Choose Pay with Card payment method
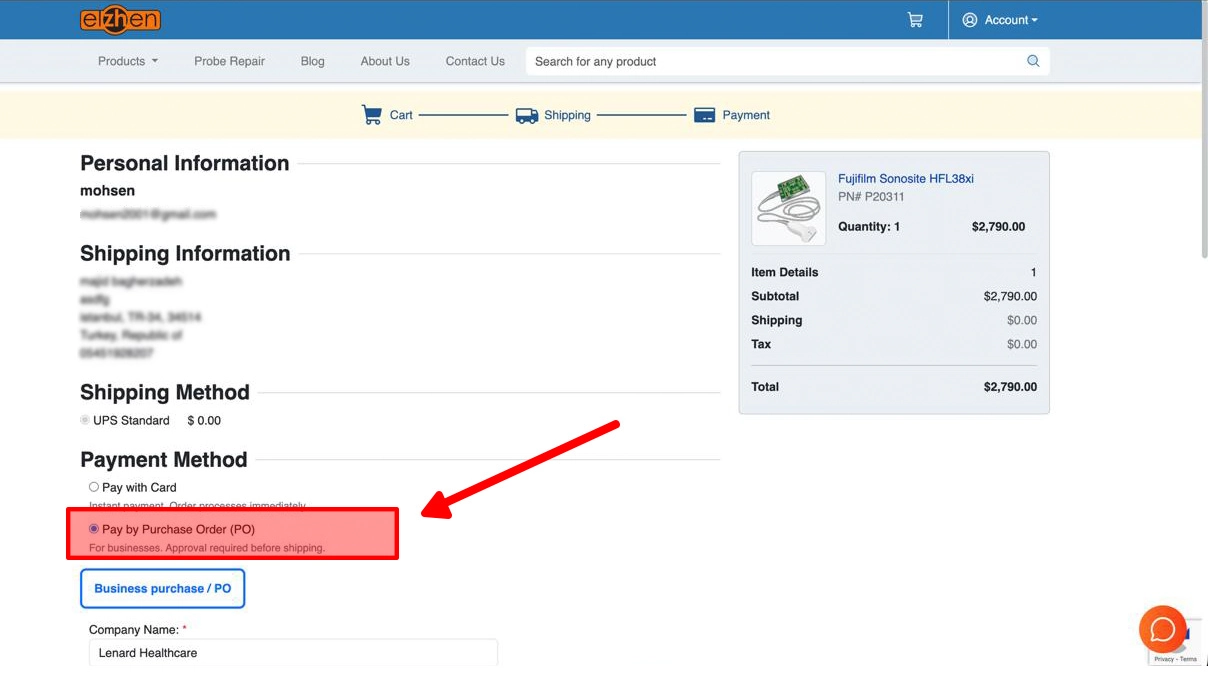The height and width of the screenshot is (680, 1208). point(93,486)
